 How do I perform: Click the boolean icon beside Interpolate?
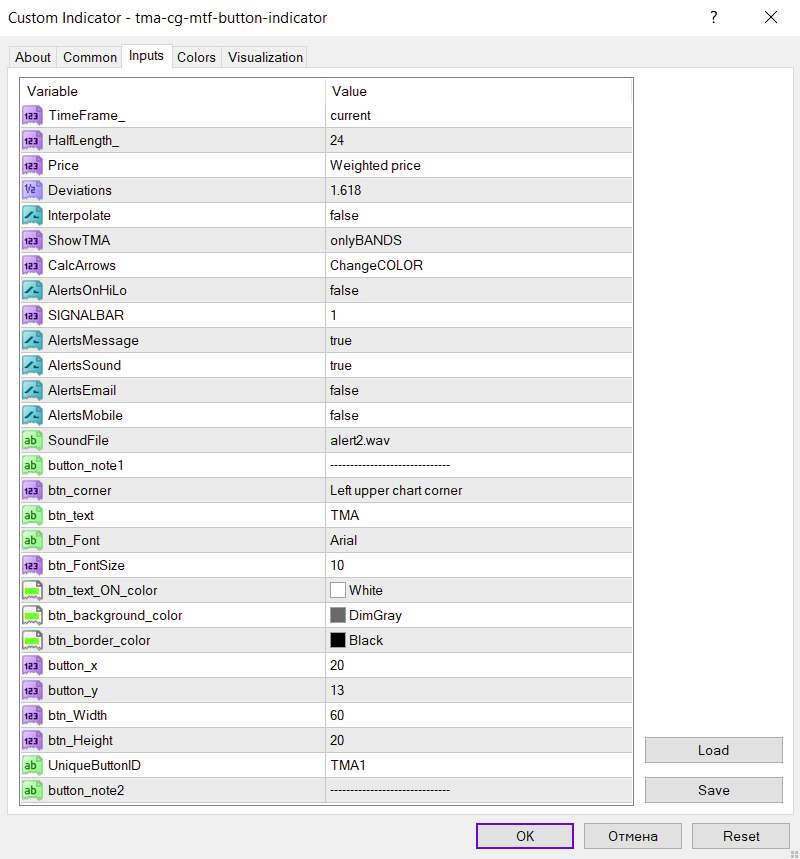(31, 216)
